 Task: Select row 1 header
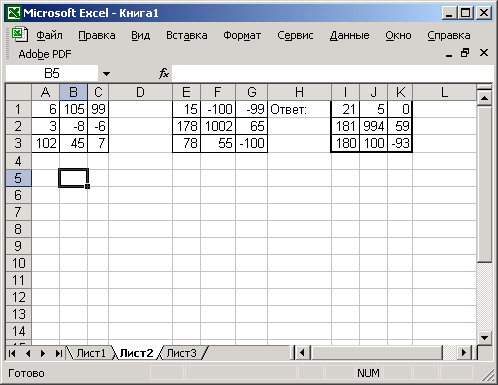click(19, 109)
